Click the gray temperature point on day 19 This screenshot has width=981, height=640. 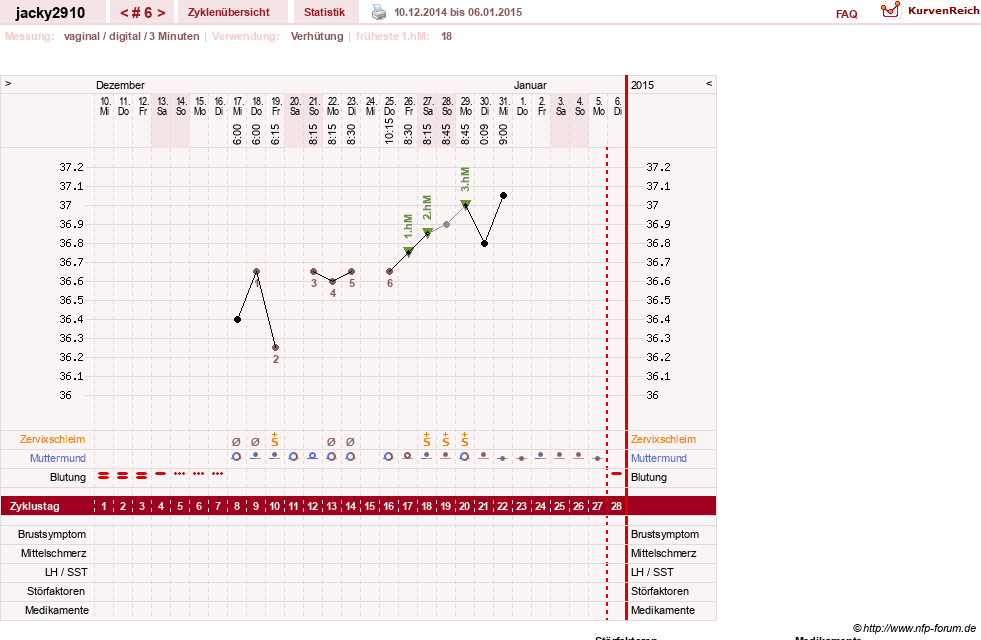tap(446, 224)
